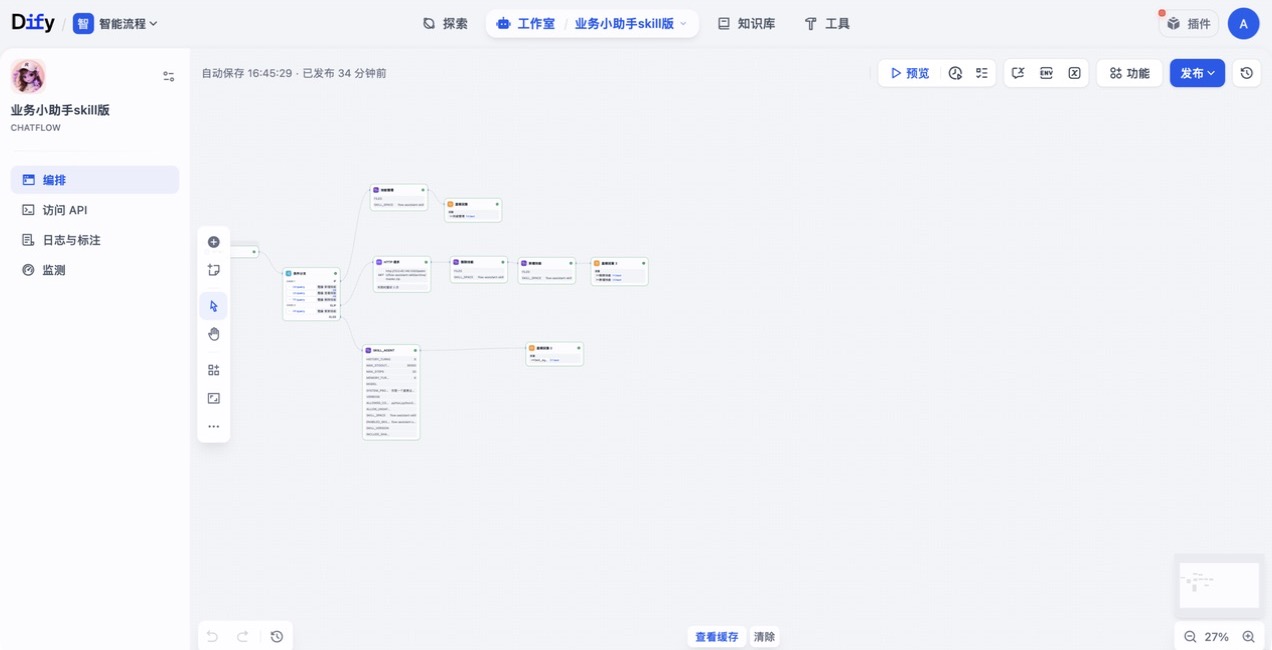Click the app avatar image in sidebar
Image resolution: width=1272 pixels, height=650 pixels.
click(x=28, y=76)
